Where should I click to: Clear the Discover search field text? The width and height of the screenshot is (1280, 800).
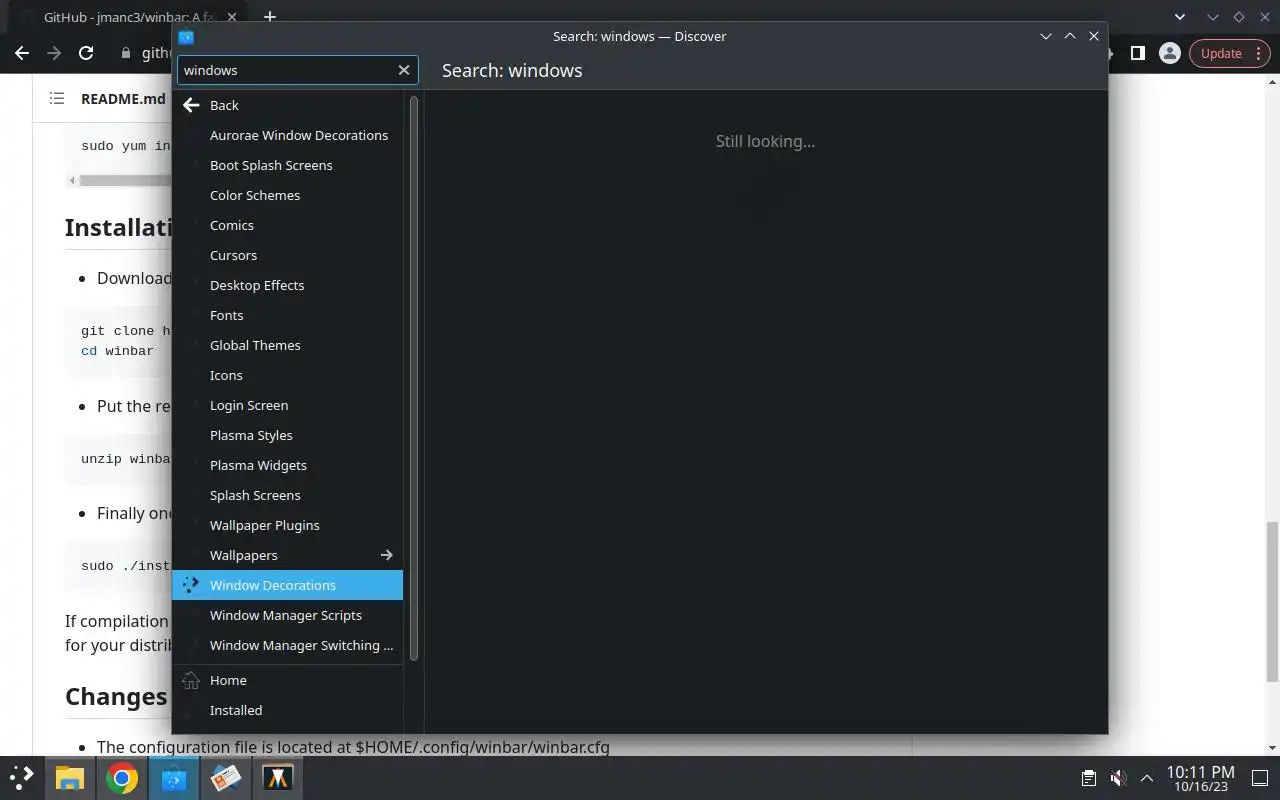pos(404,70)
